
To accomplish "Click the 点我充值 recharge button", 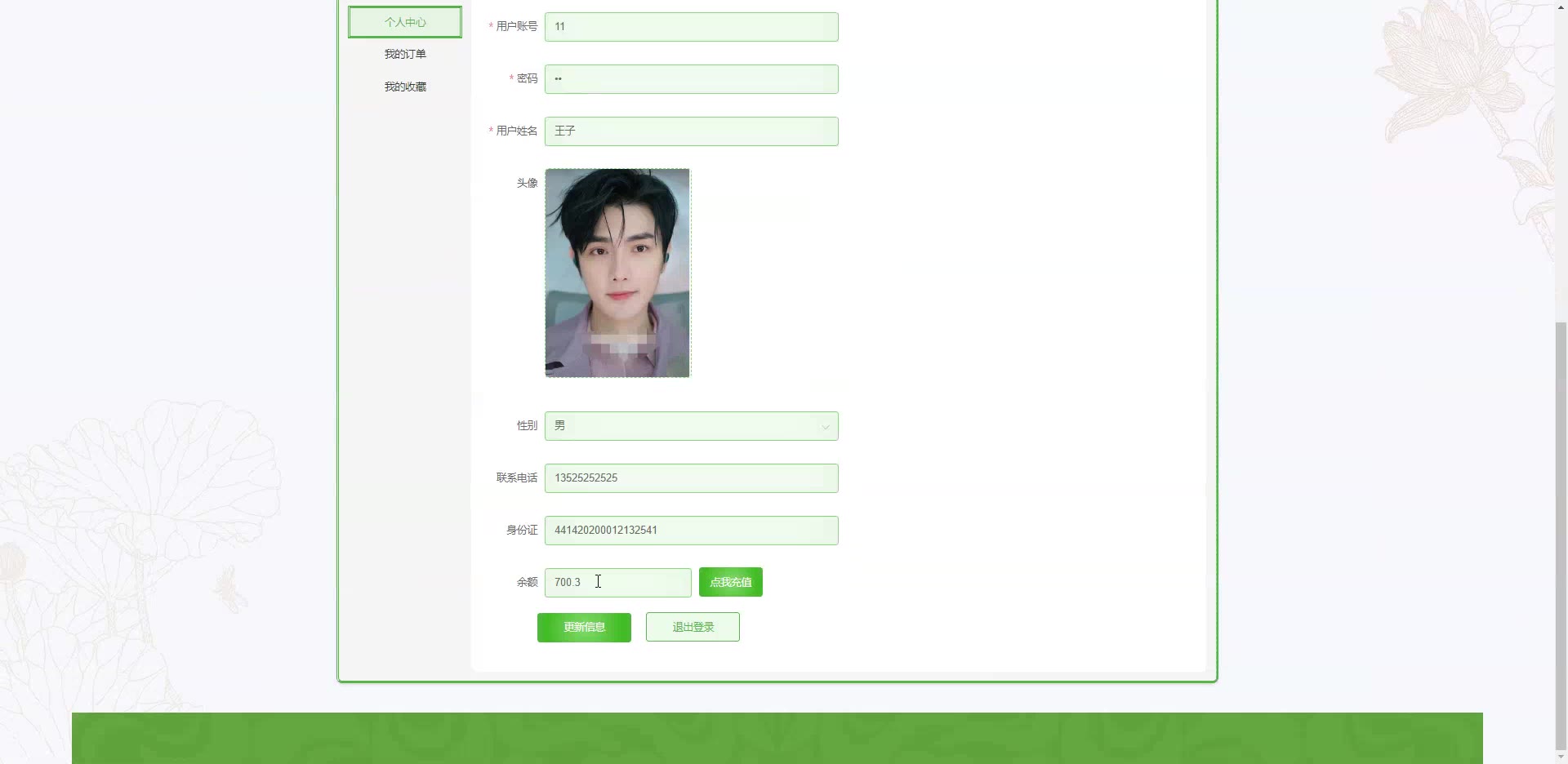I will pyautogui.click(x=730, y=582).
